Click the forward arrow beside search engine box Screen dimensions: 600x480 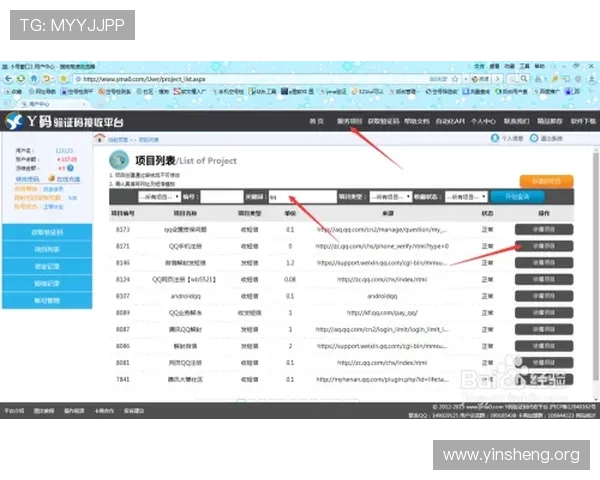pos(497,79)
